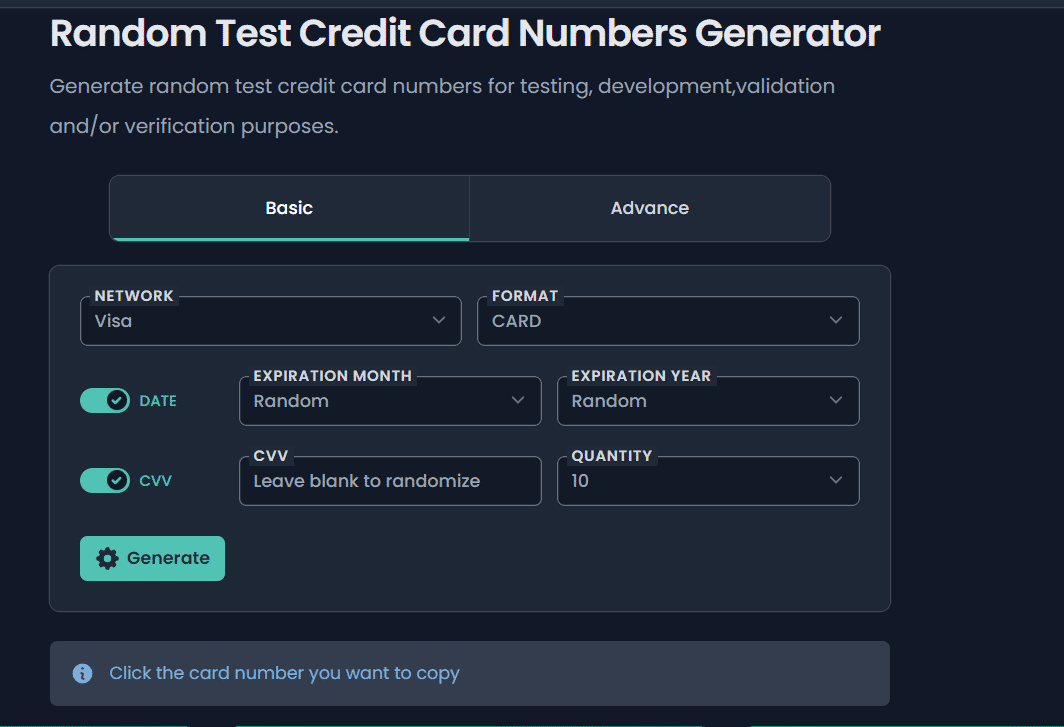Image resolution: width=1064 pixels, height=727 pixels.
Task: Open the Network dropdown showing Visa
Action: (x=270, y=321)
